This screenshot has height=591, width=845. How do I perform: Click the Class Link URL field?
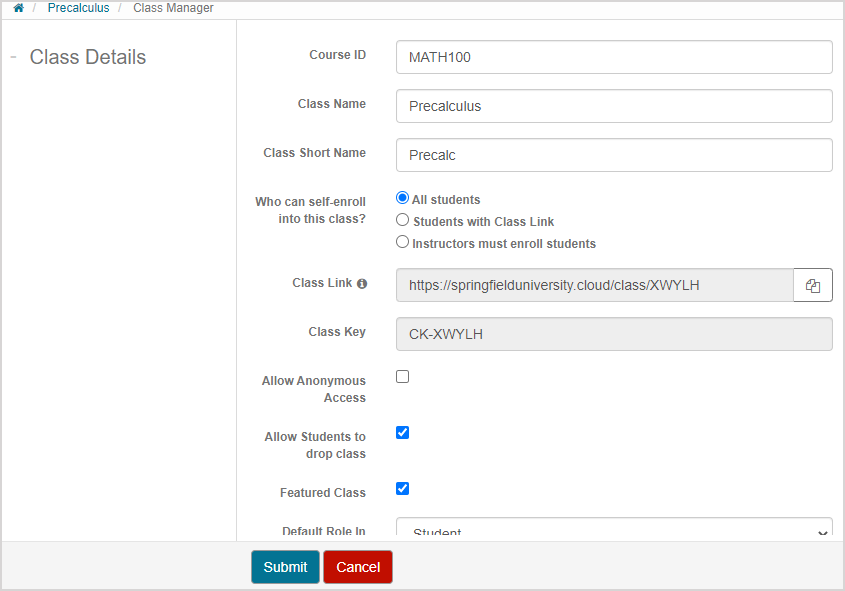point(594,285)
